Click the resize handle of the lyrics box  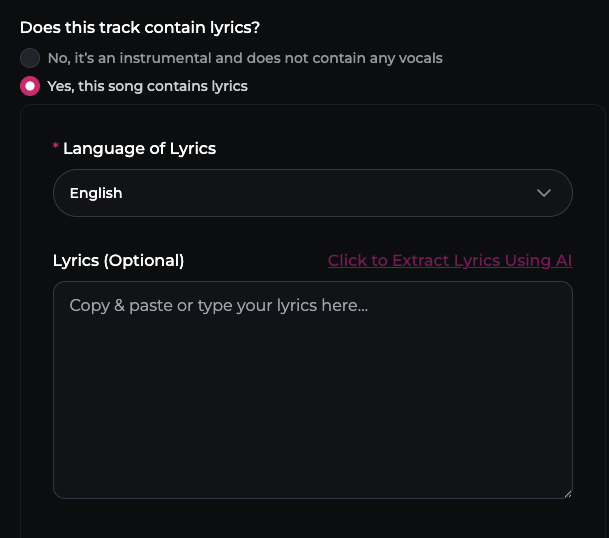click(x=567, y=493)
